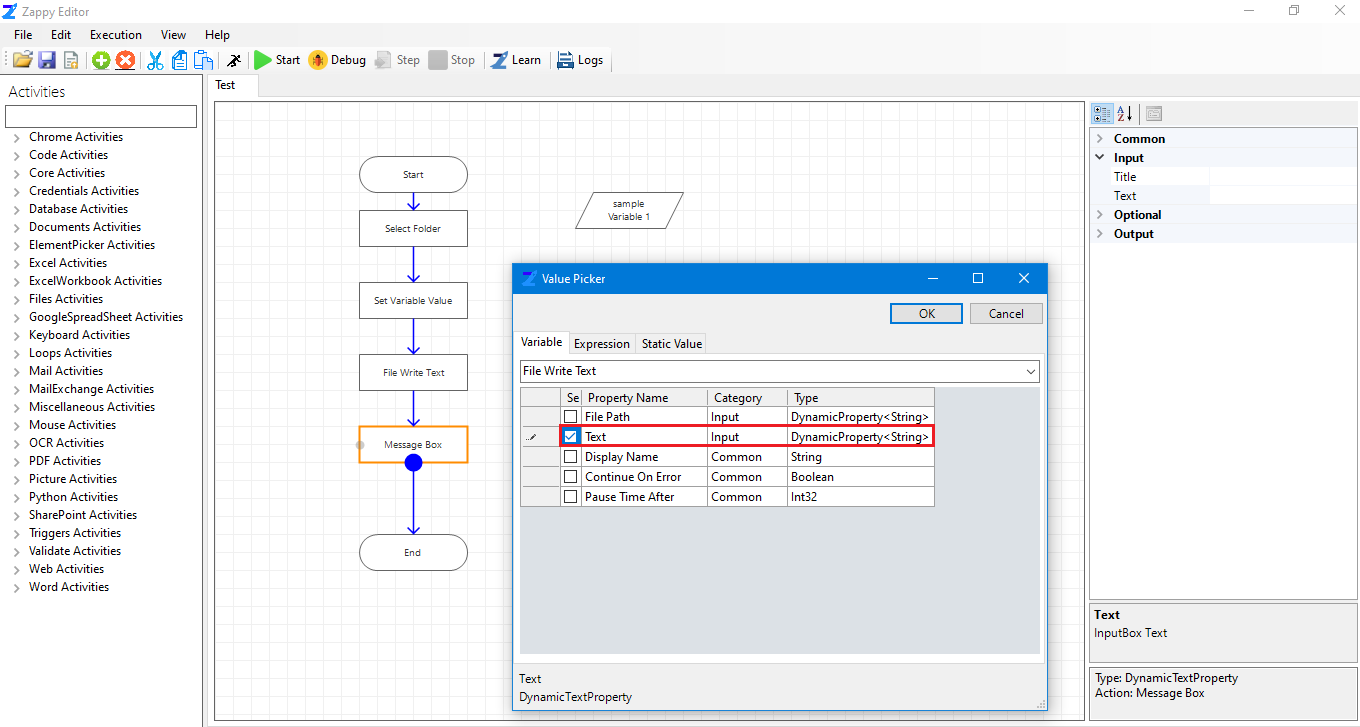The image size is (1360, 727).
Task: Click the red X delete icon
Action: tap(125, 60)
